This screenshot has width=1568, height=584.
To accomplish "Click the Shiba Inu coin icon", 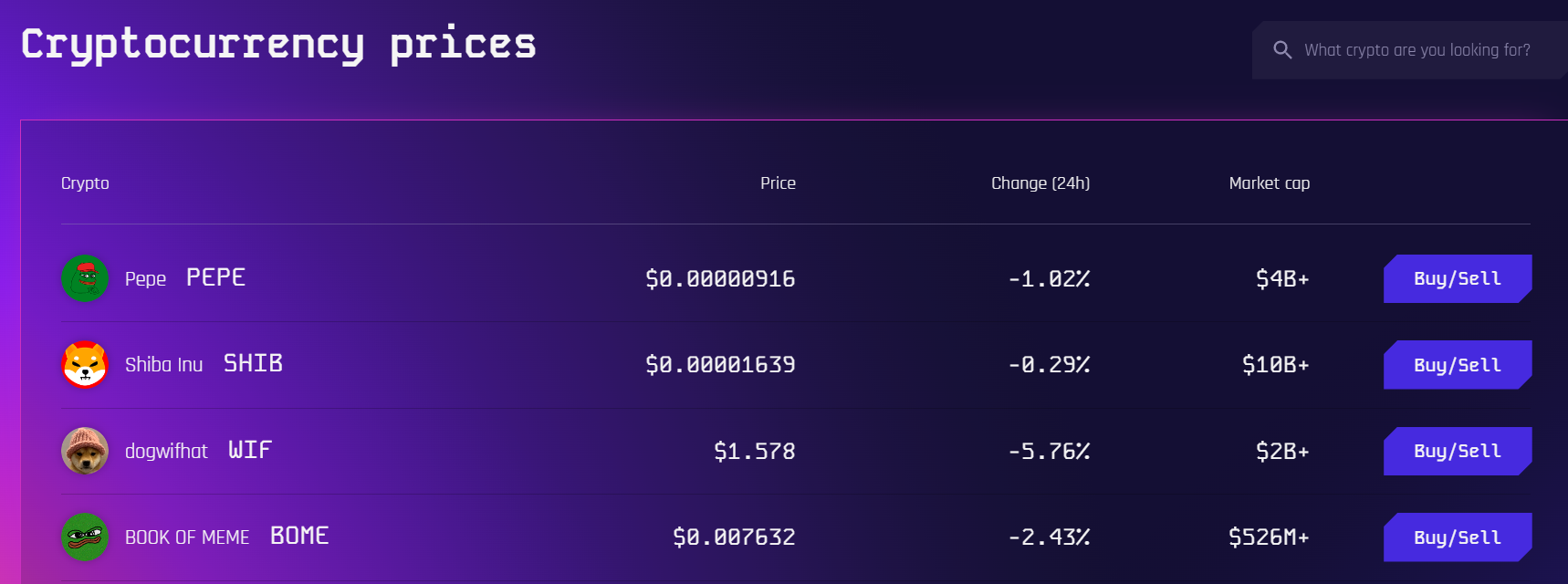I will (85, 364).
